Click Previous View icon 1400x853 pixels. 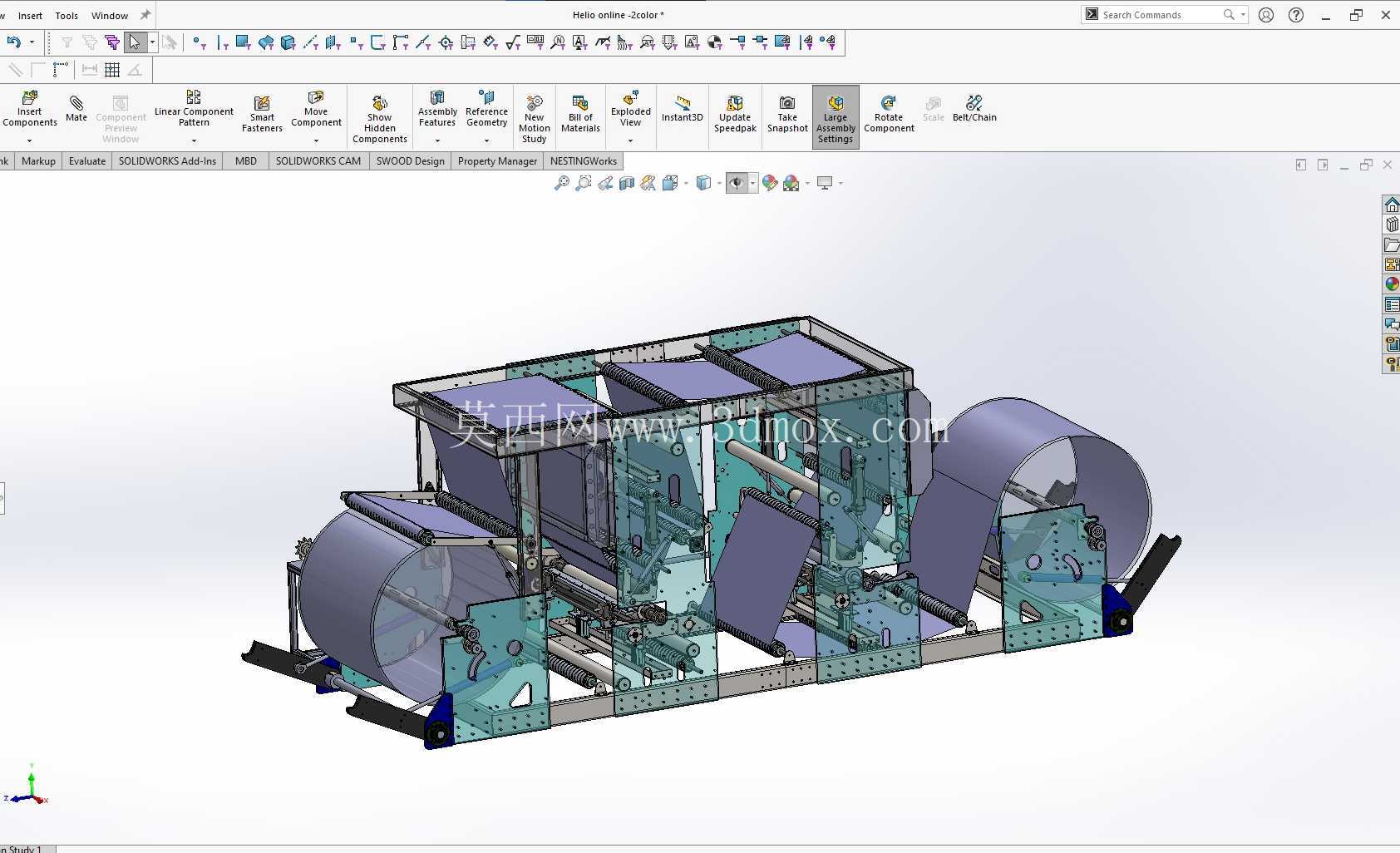point(605,183)
